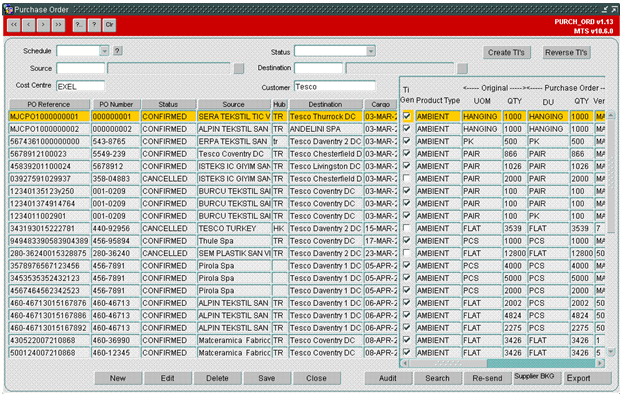
Task: Click the '?..' query toolbar button
Action: 79,25
